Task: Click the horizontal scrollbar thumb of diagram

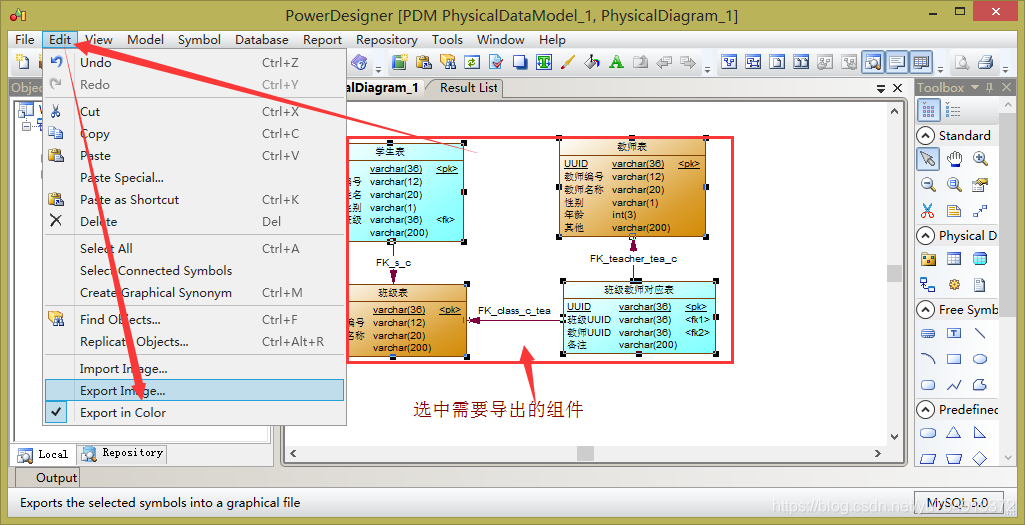Action: (x=585, y=453)
